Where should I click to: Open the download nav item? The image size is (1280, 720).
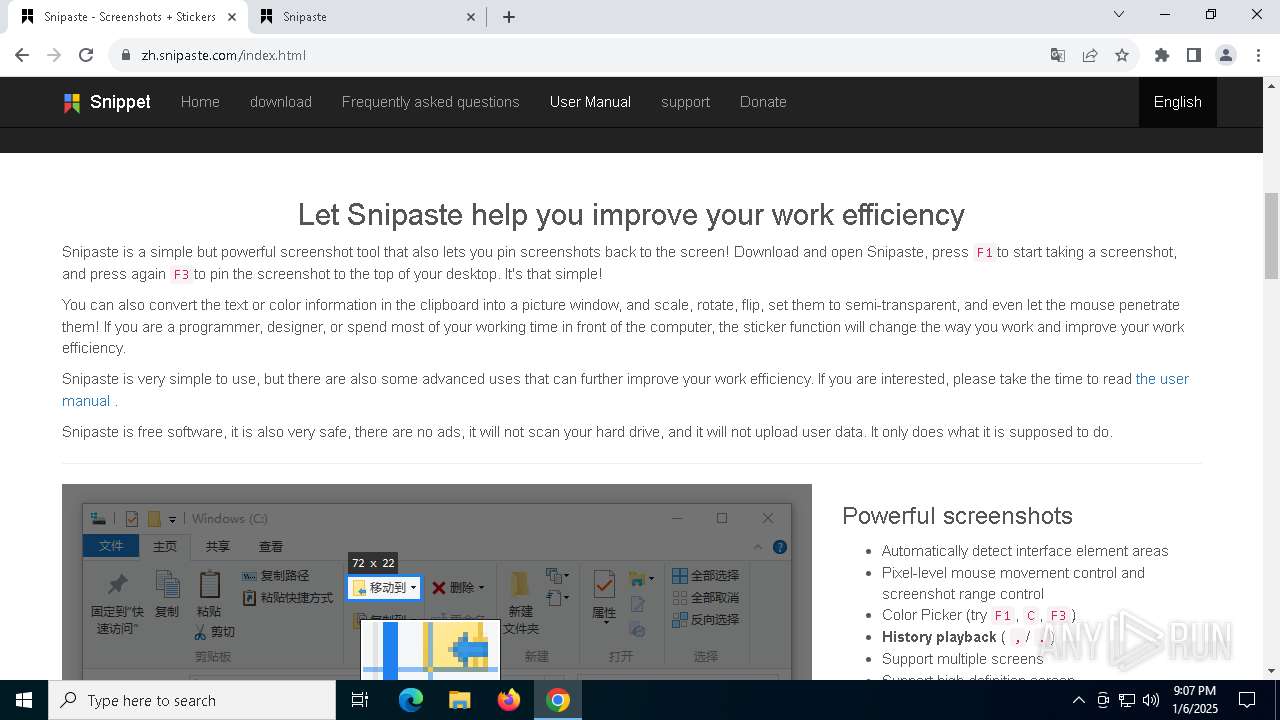tap(281, 102)
